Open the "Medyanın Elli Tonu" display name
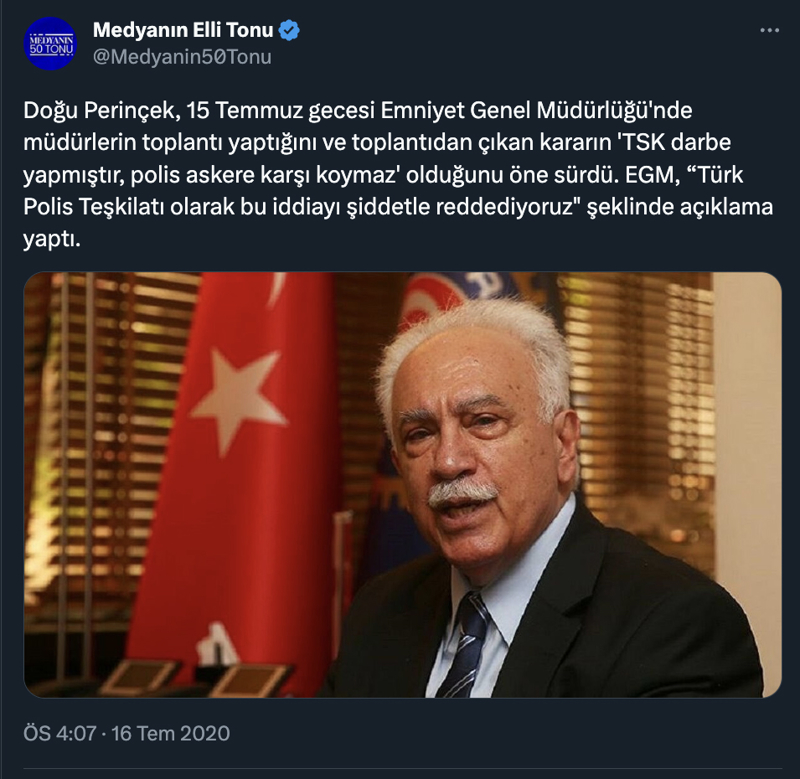The image size is (800, 779). [183, 30]
